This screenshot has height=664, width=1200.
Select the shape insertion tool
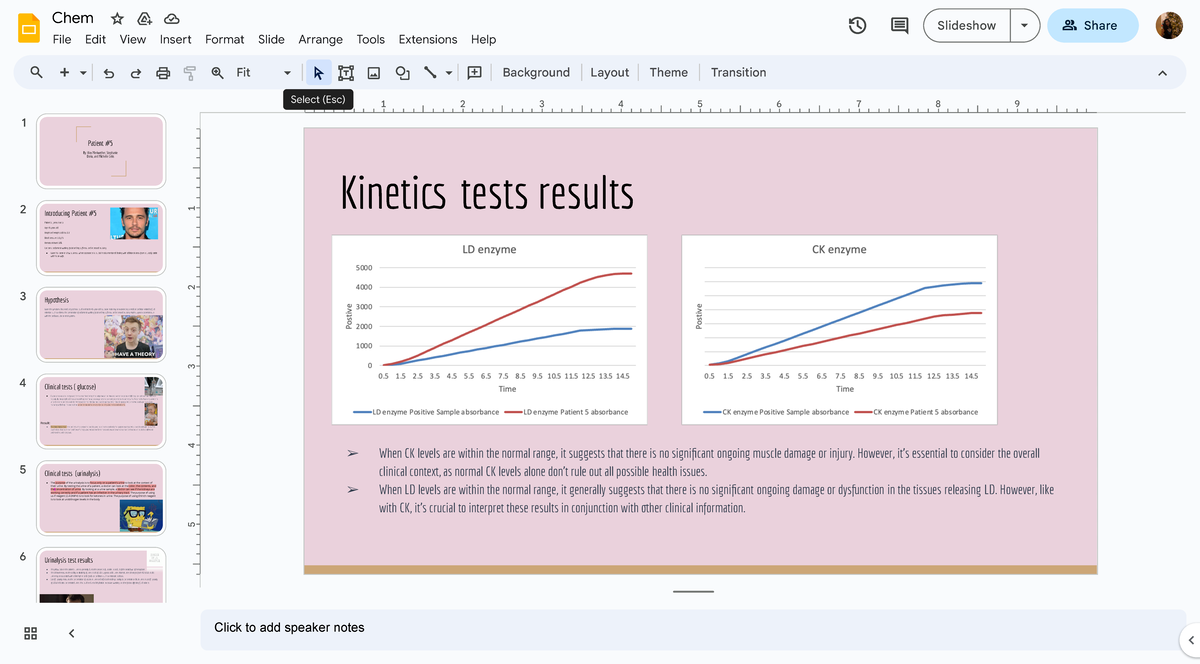(x=402, y=72)
